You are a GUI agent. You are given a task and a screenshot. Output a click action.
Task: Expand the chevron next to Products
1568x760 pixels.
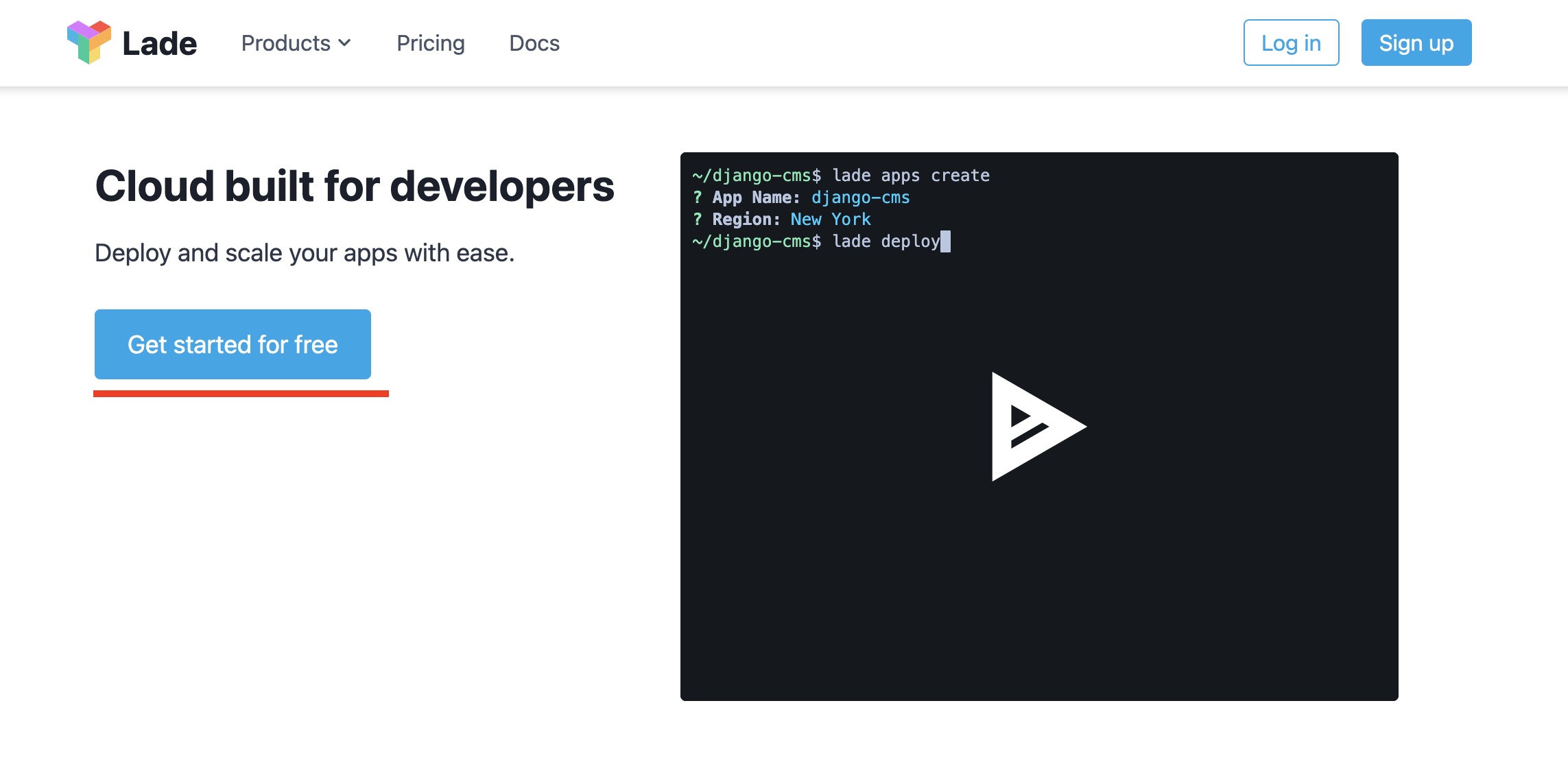pos(345,43)
